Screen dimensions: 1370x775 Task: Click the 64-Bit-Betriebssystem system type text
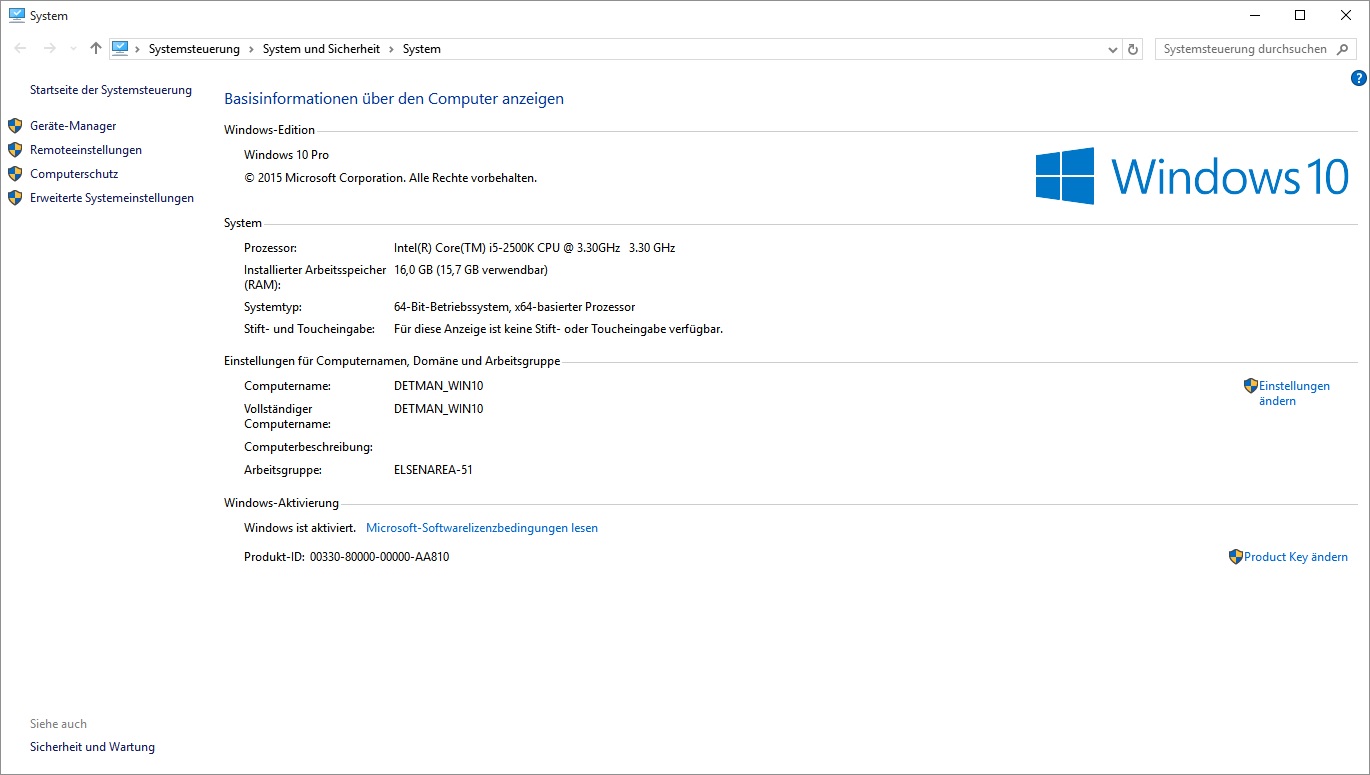tap(514, 307)
